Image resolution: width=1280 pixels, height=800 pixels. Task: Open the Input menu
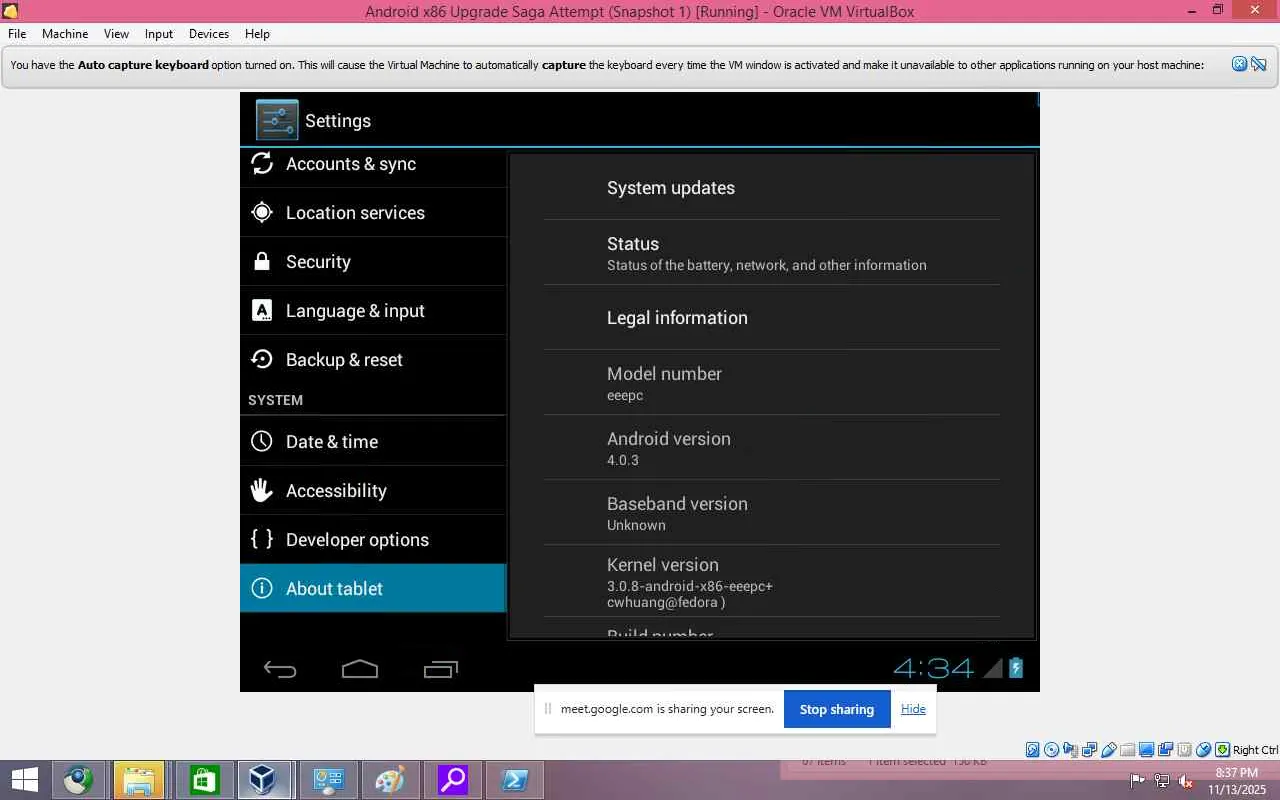click(x=159, y=33)
